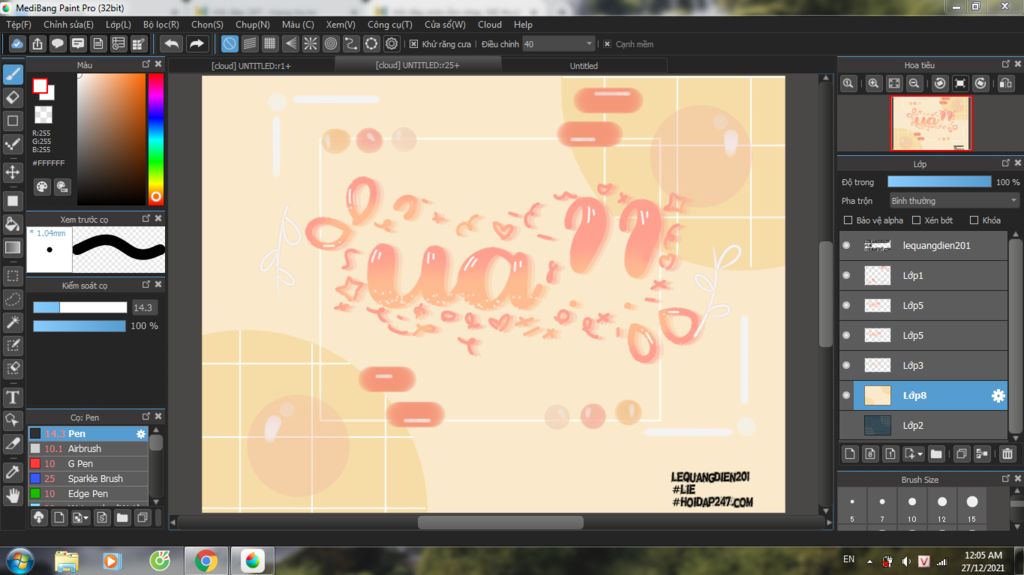Open the Lớp(L) menu
Image resolution: width=1024 pixels, height=575 pixels.
click(x=118, y=24)
